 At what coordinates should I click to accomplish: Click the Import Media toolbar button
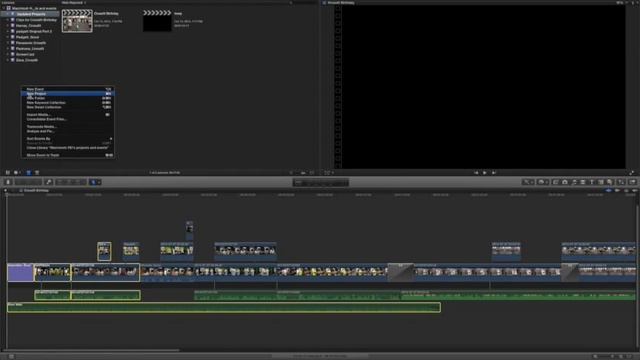coord(8,182)
